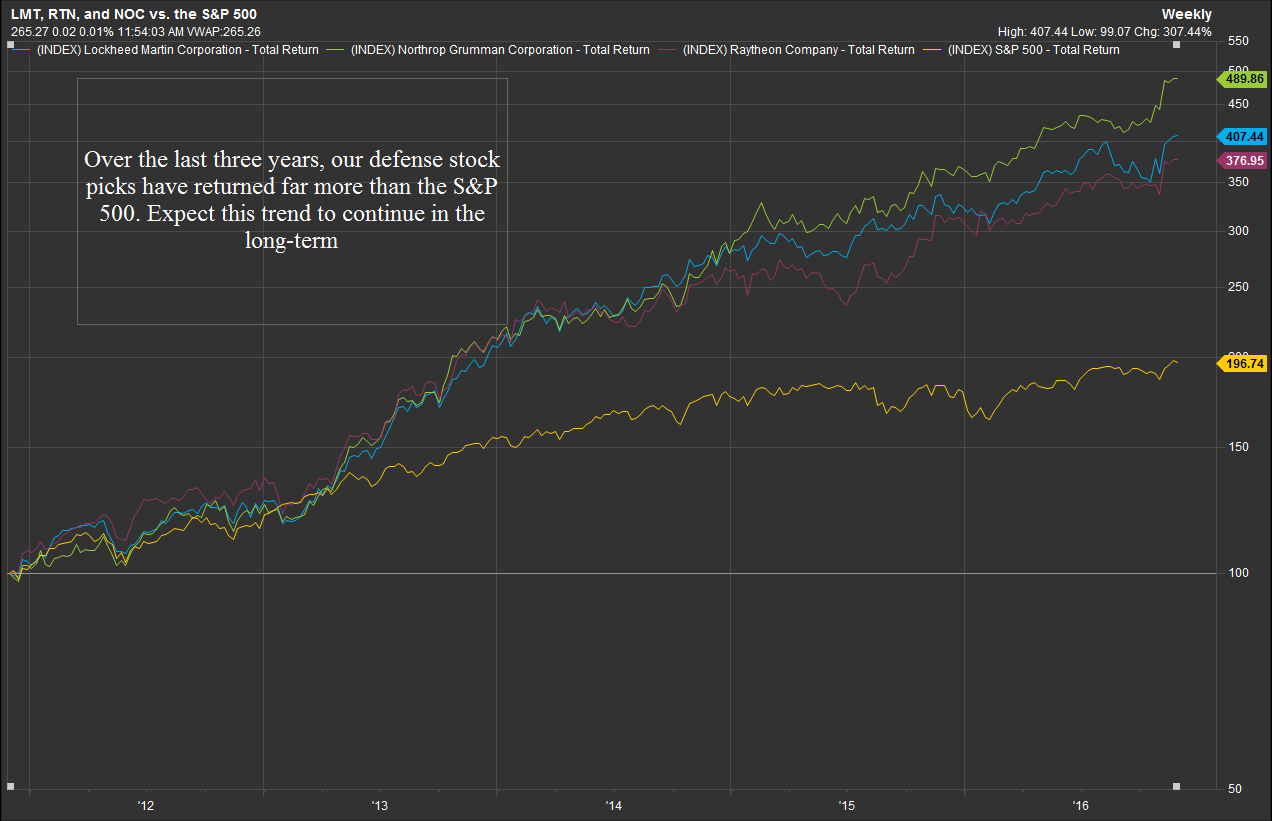Click the '12 year label on time axis
The width and height of the screenshot is (1272, 821).
(146, 805)
